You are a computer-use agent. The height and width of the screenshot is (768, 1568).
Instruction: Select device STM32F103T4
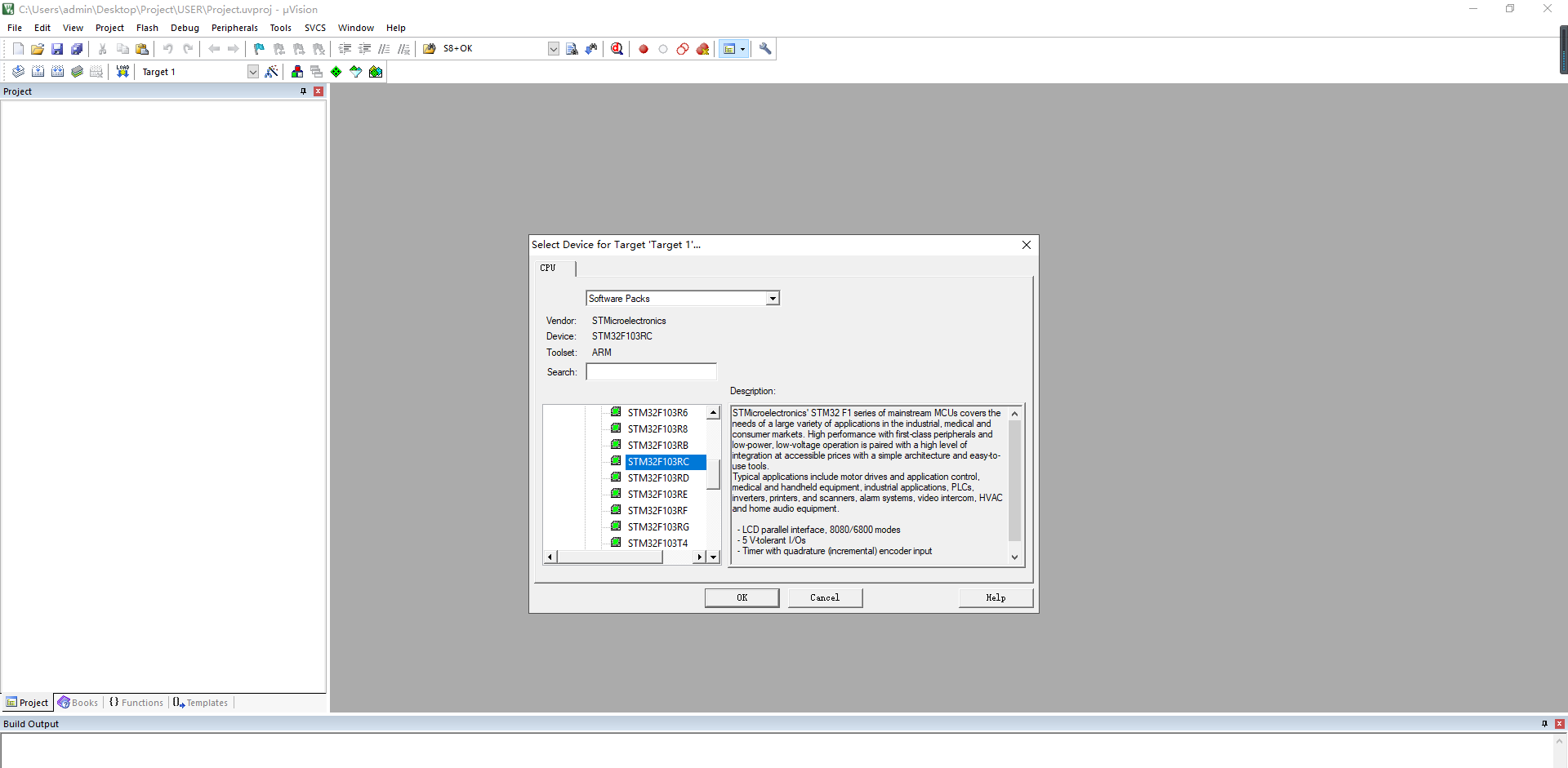click(x=657, y=544)
